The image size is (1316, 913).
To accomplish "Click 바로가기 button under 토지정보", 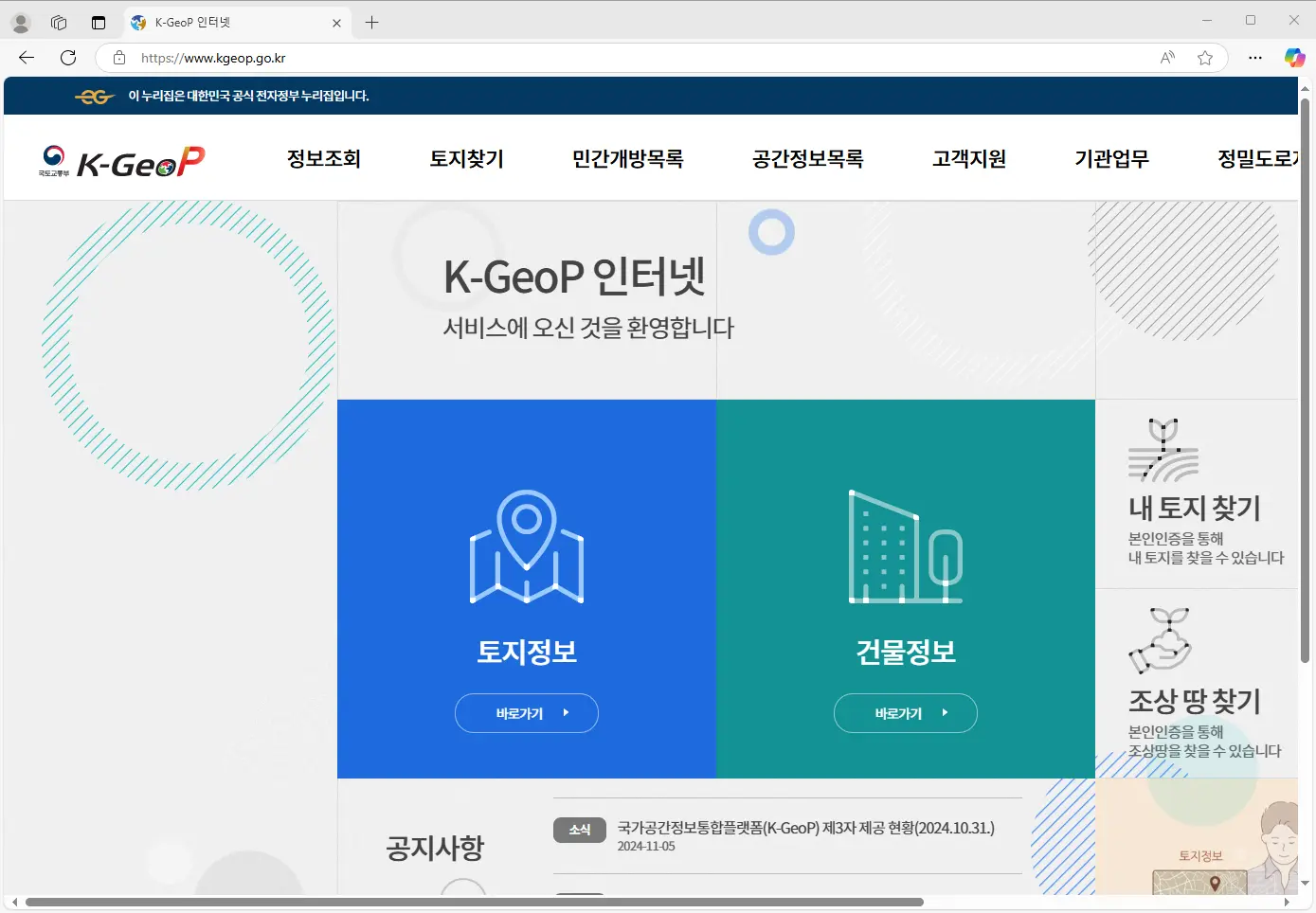I will [527, 713].
